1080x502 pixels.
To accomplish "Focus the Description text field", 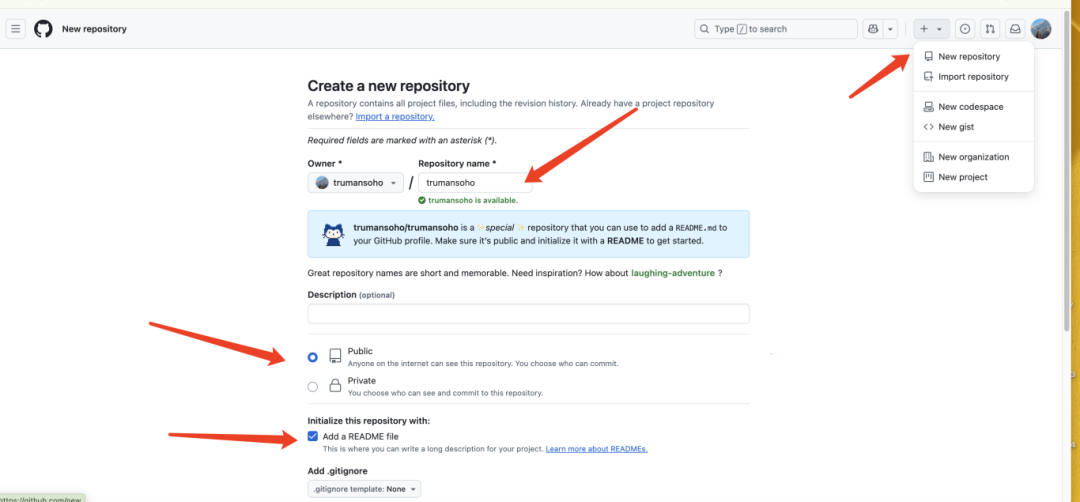I will coord(528,314).
